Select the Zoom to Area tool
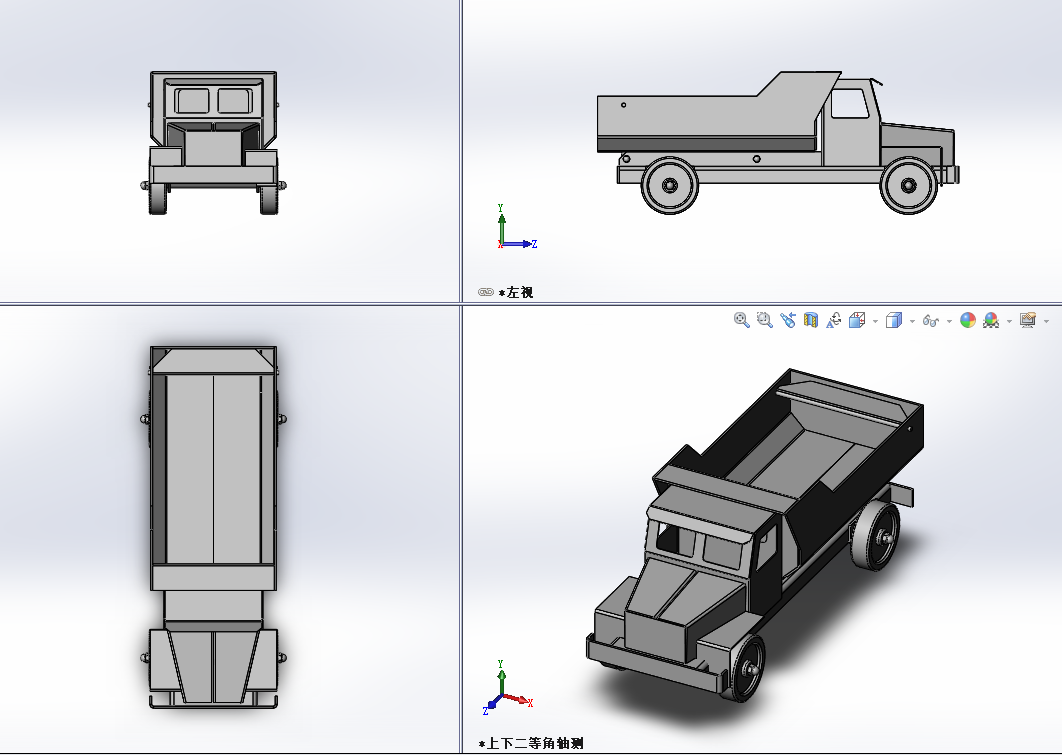The image size is (1062, 755). [765, 320]
